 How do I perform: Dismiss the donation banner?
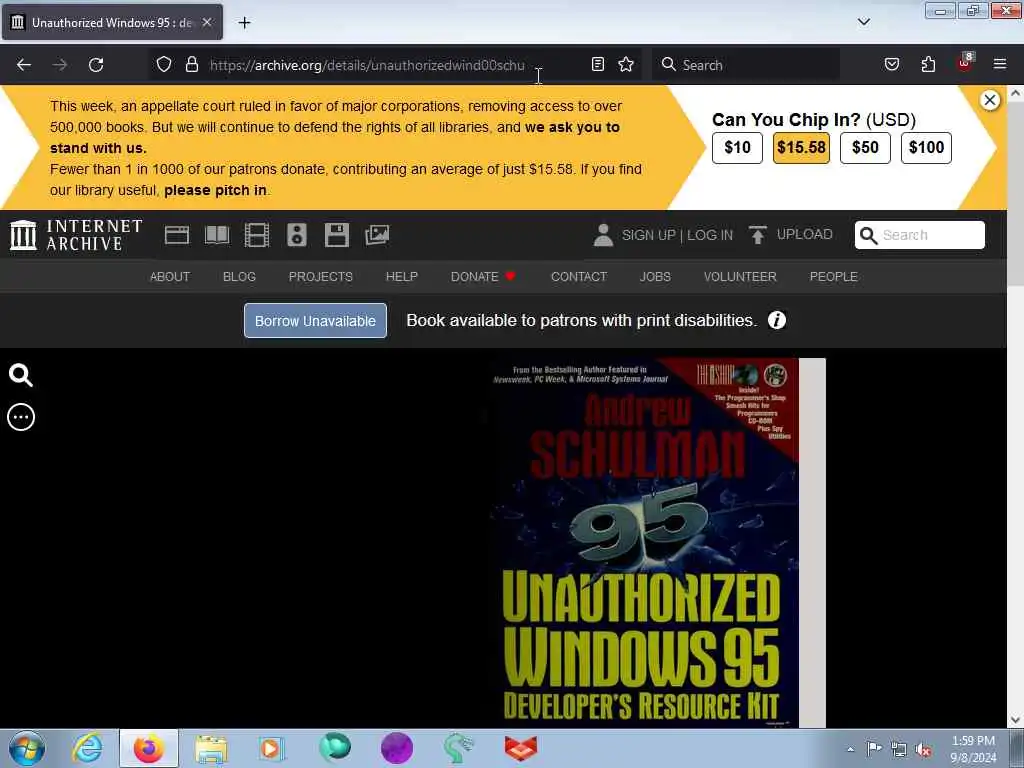click(x=990, y=100)
